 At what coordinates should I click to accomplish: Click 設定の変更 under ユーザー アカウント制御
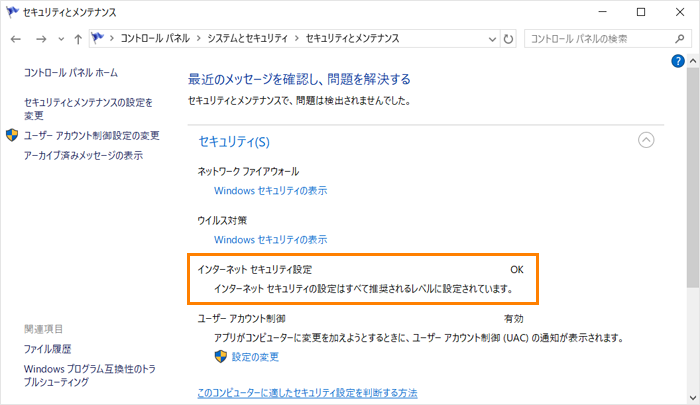pyautogui.click(x=255, y=357)
